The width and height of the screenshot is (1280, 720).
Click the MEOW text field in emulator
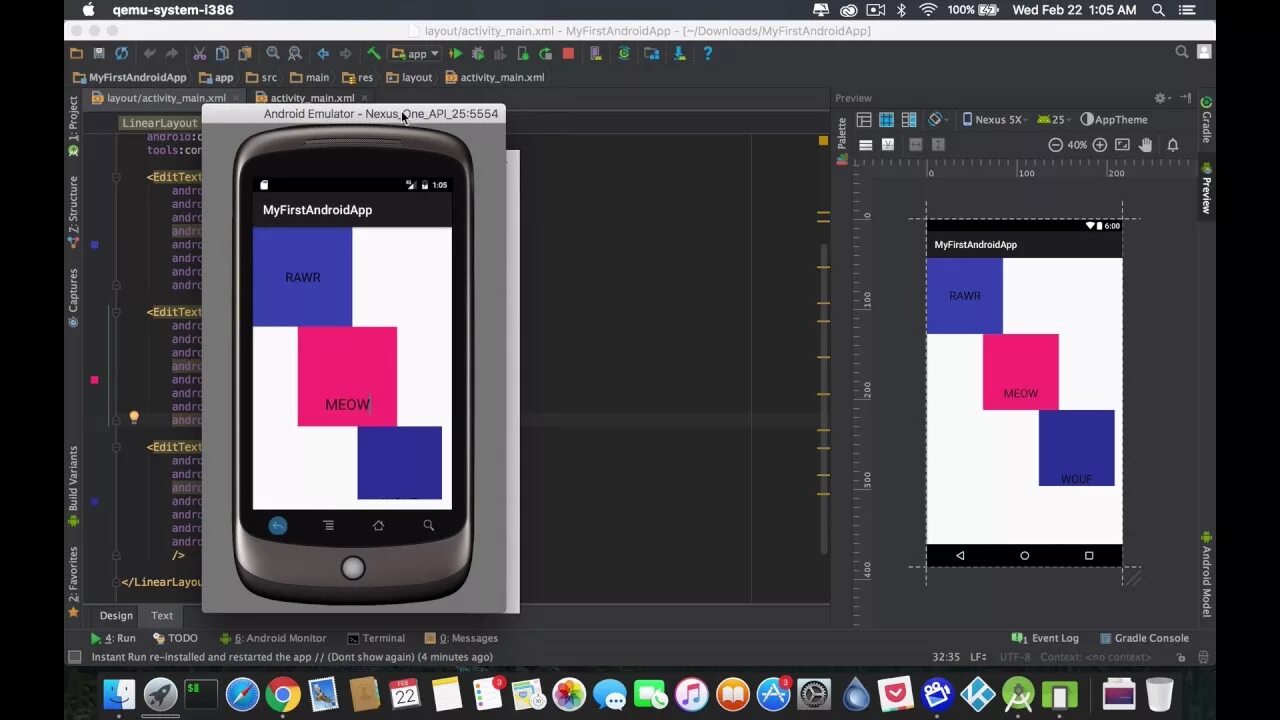coord(347,377)
